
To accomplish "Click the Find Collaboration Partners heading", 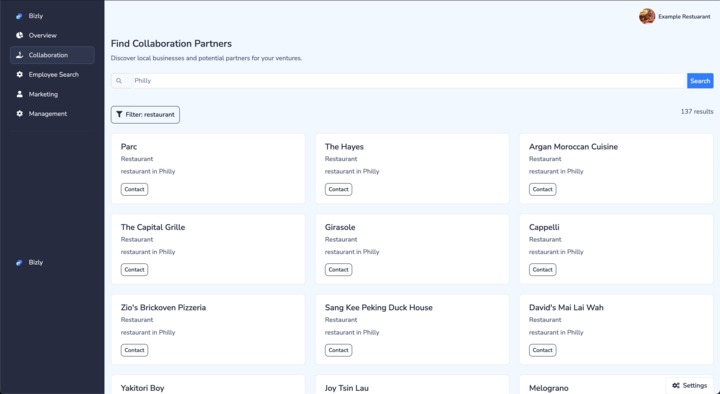I will (x=171, y=44).
